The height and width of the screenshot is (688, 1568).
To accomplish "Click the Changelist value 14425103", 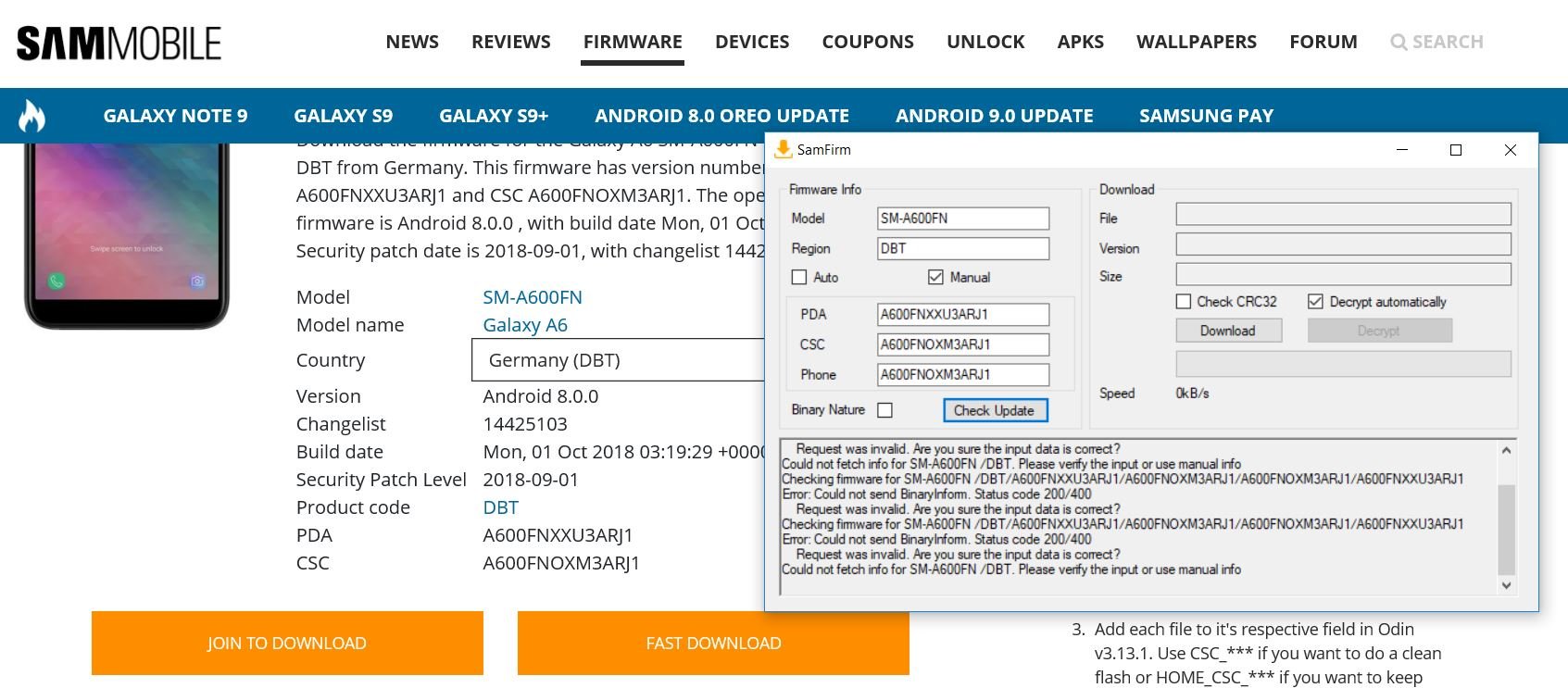I will [x=525, y=424].
